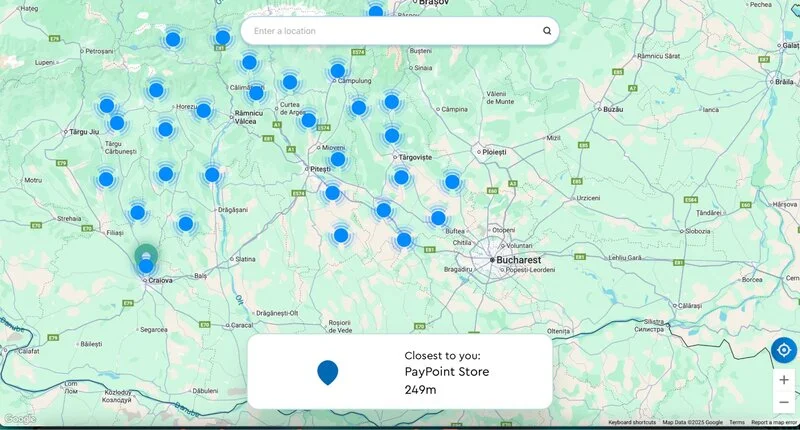Click 'Report a map error' link
Image resolution: width=800 pixels, height=430 pixels.
pyautogui.click(x=773, y=422)
